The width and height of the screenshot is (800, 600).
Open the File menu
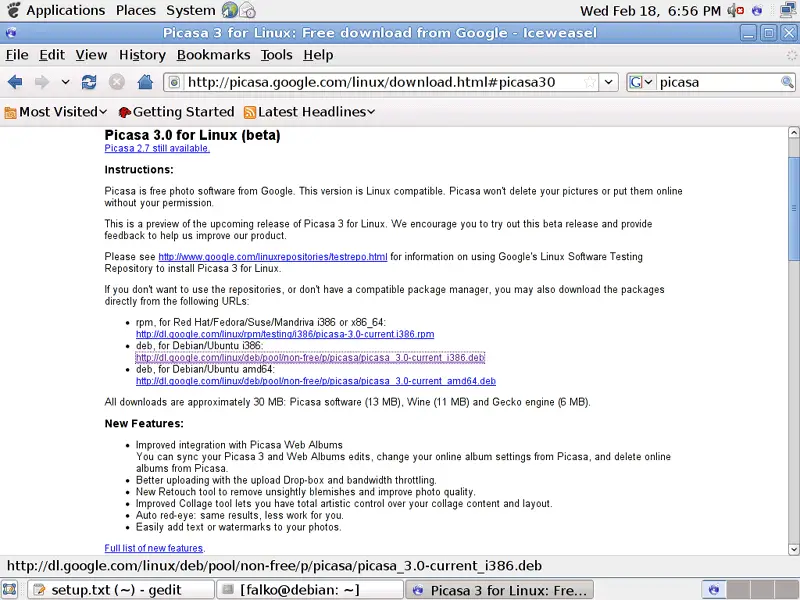17,55
